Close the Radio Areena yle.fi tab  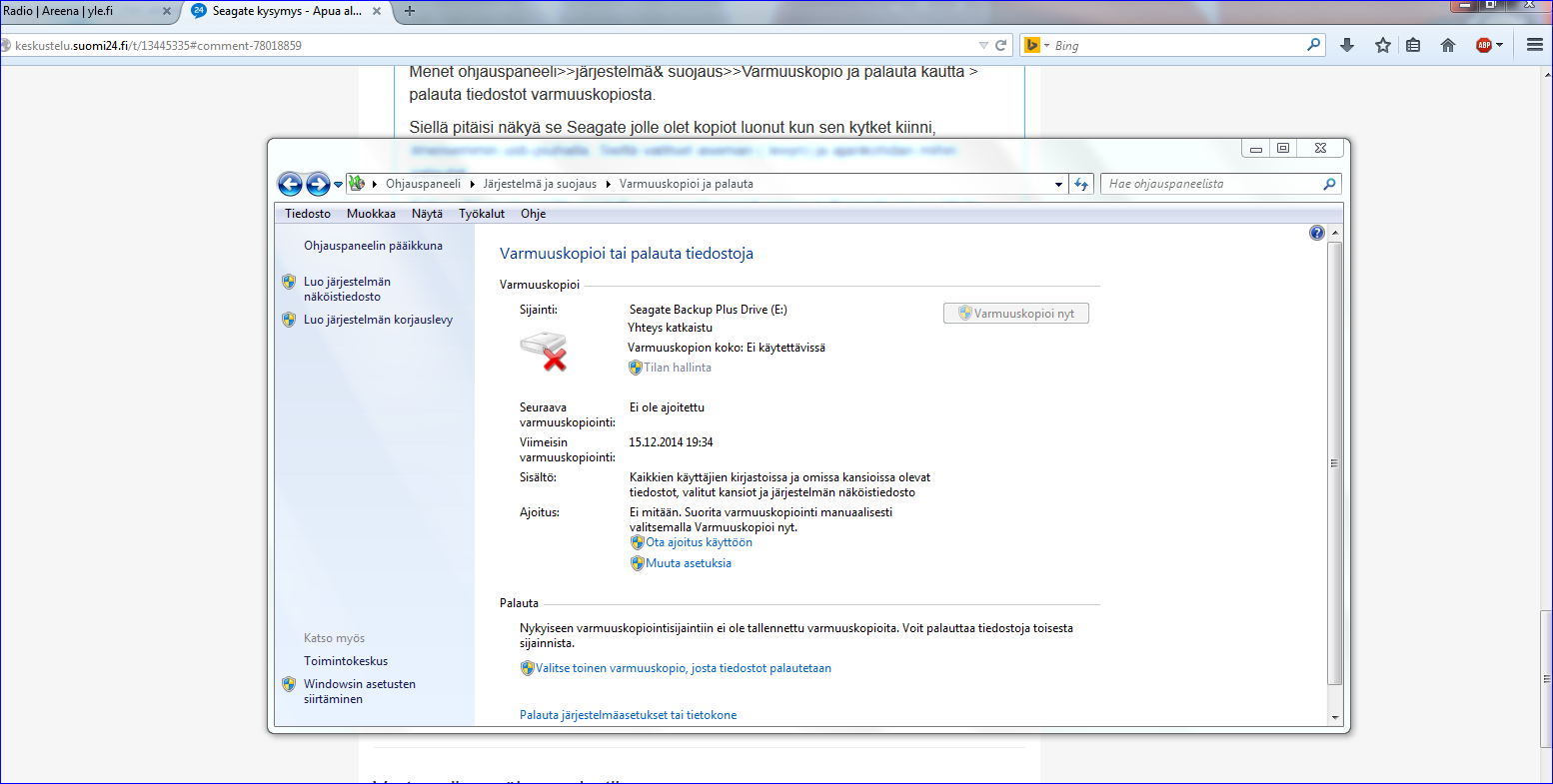[x=167, y=11]
